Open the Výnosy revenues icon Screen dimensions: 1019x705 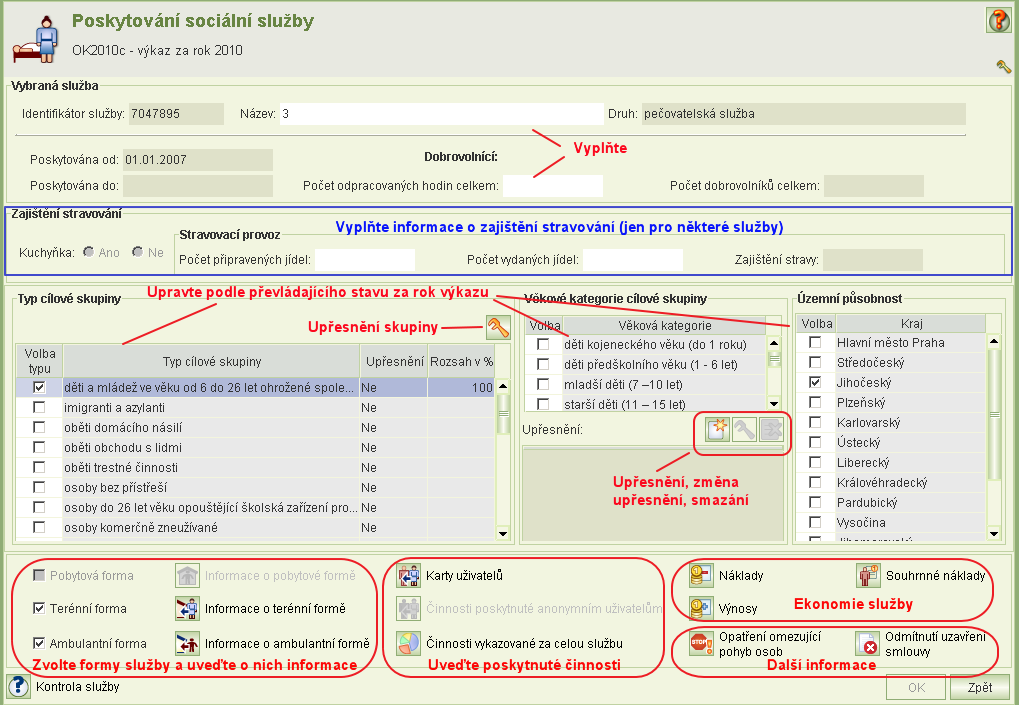pyautogui.click(x=701, y=609)
